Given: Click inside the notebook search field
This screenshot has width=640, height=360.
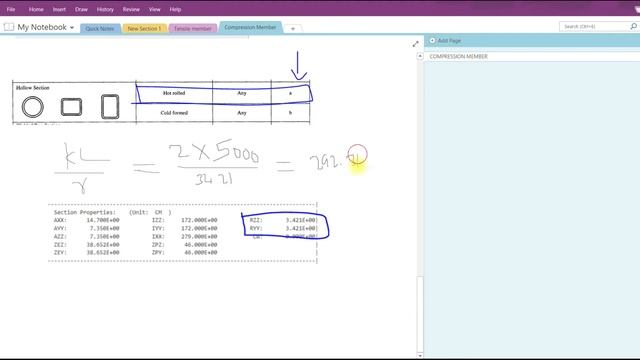Looking at the screenshot, I should point(594,27).
